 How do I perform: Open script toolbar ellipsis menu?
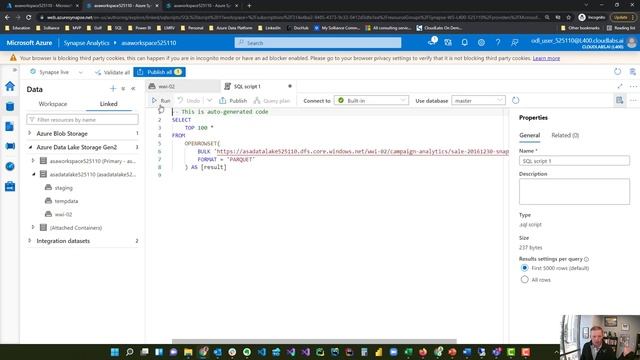[633, 100]
